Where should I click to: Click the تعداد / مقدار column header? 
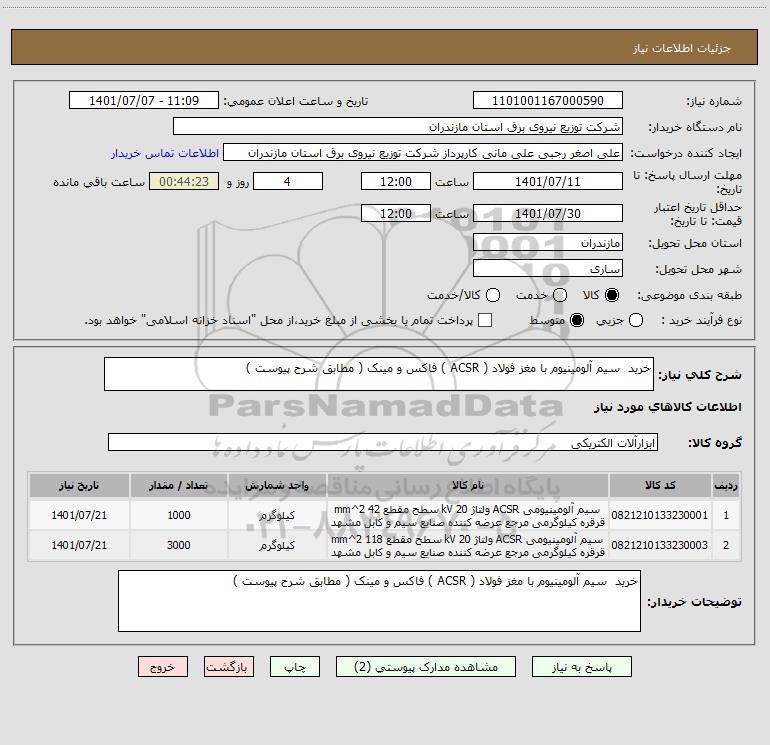point(178,486)
